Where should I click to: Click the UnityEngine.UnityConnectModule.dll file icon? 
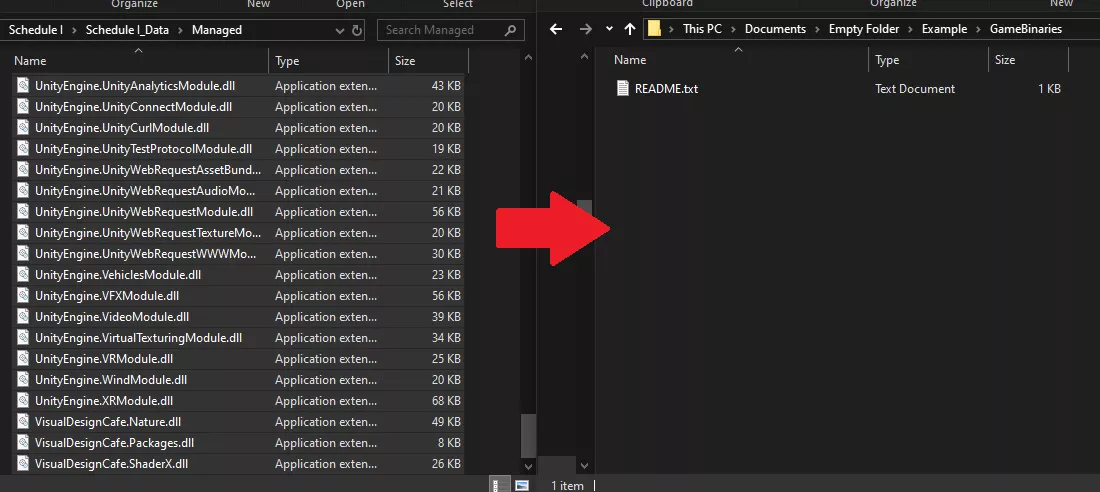coord(23,107)
